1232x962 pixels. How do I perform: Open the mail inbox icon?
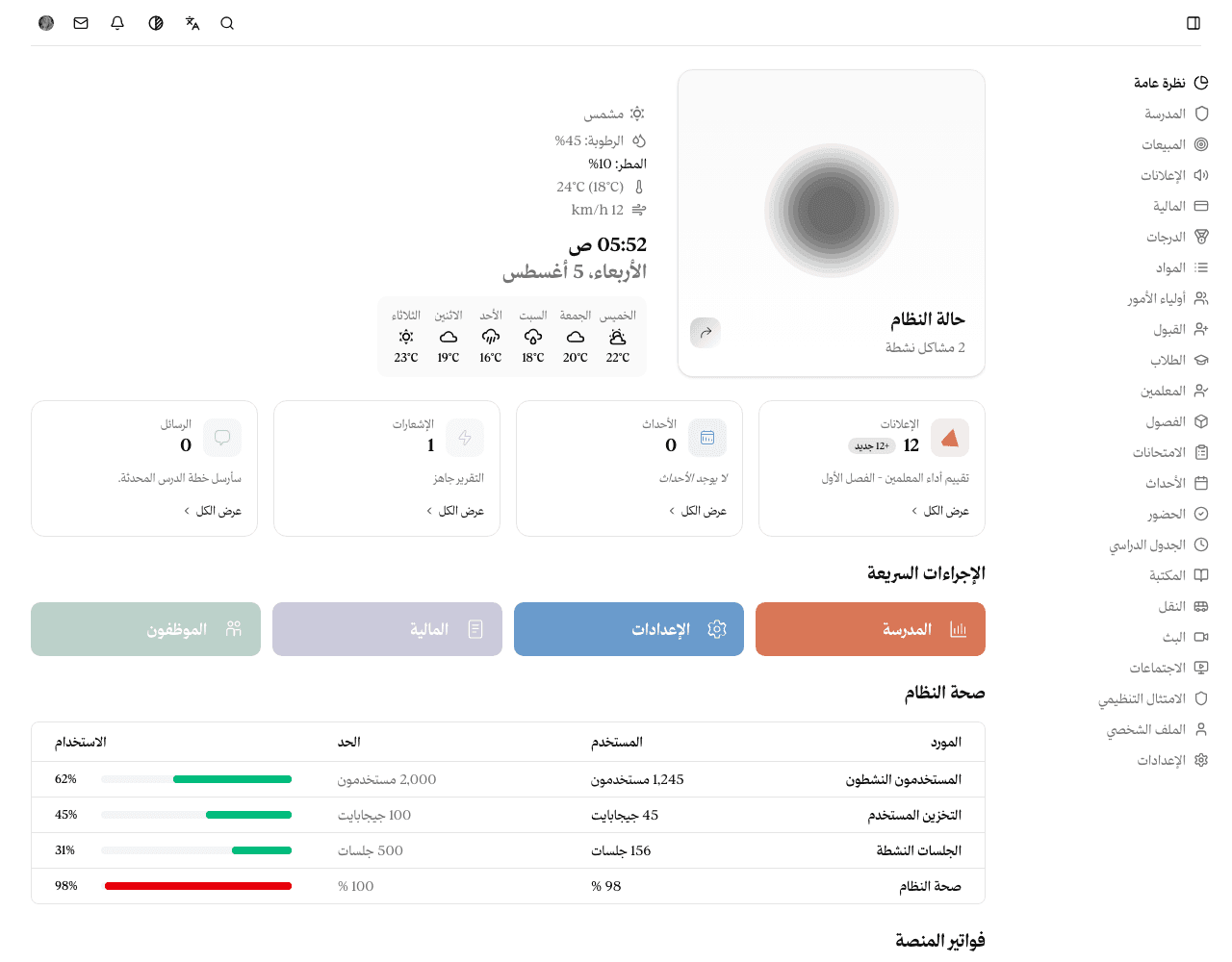tap(81, 23)
